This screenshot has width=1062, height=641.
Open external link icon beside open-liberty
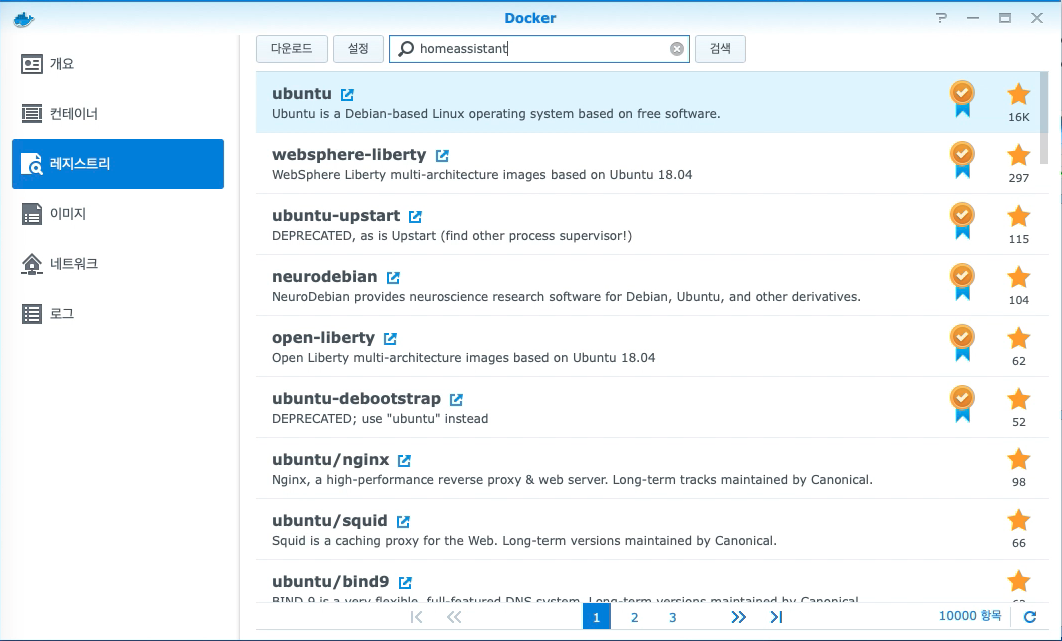click(390, 338)
